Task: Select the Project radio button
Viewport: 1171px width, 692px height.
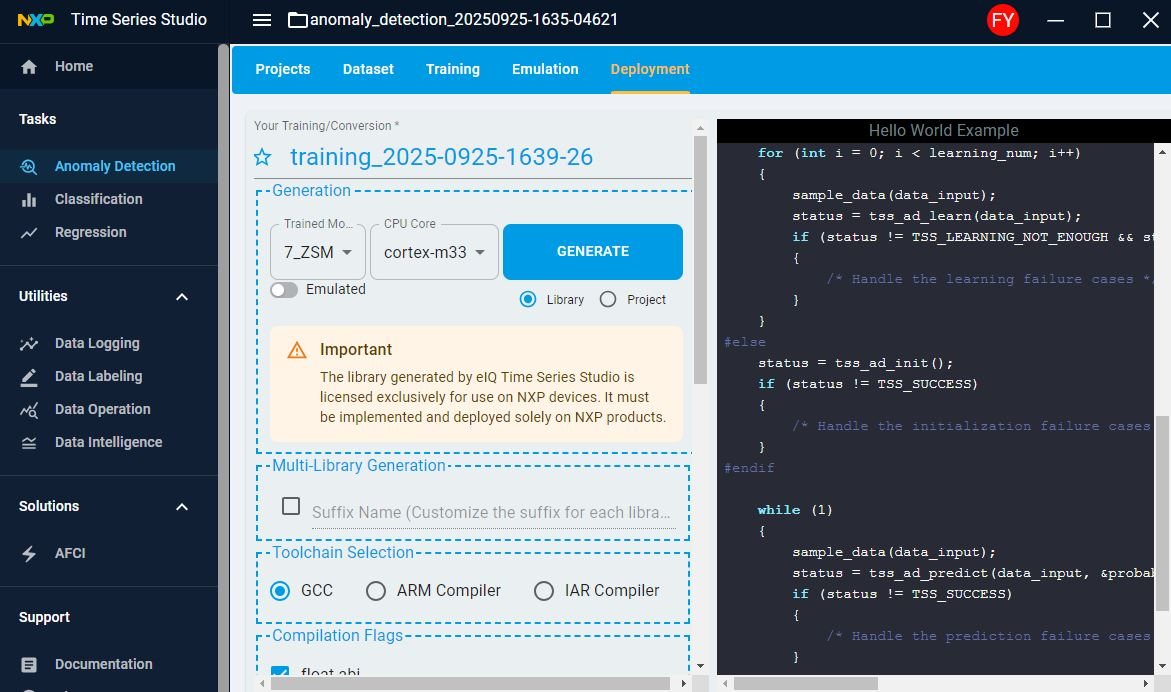Action: (608, 299)
